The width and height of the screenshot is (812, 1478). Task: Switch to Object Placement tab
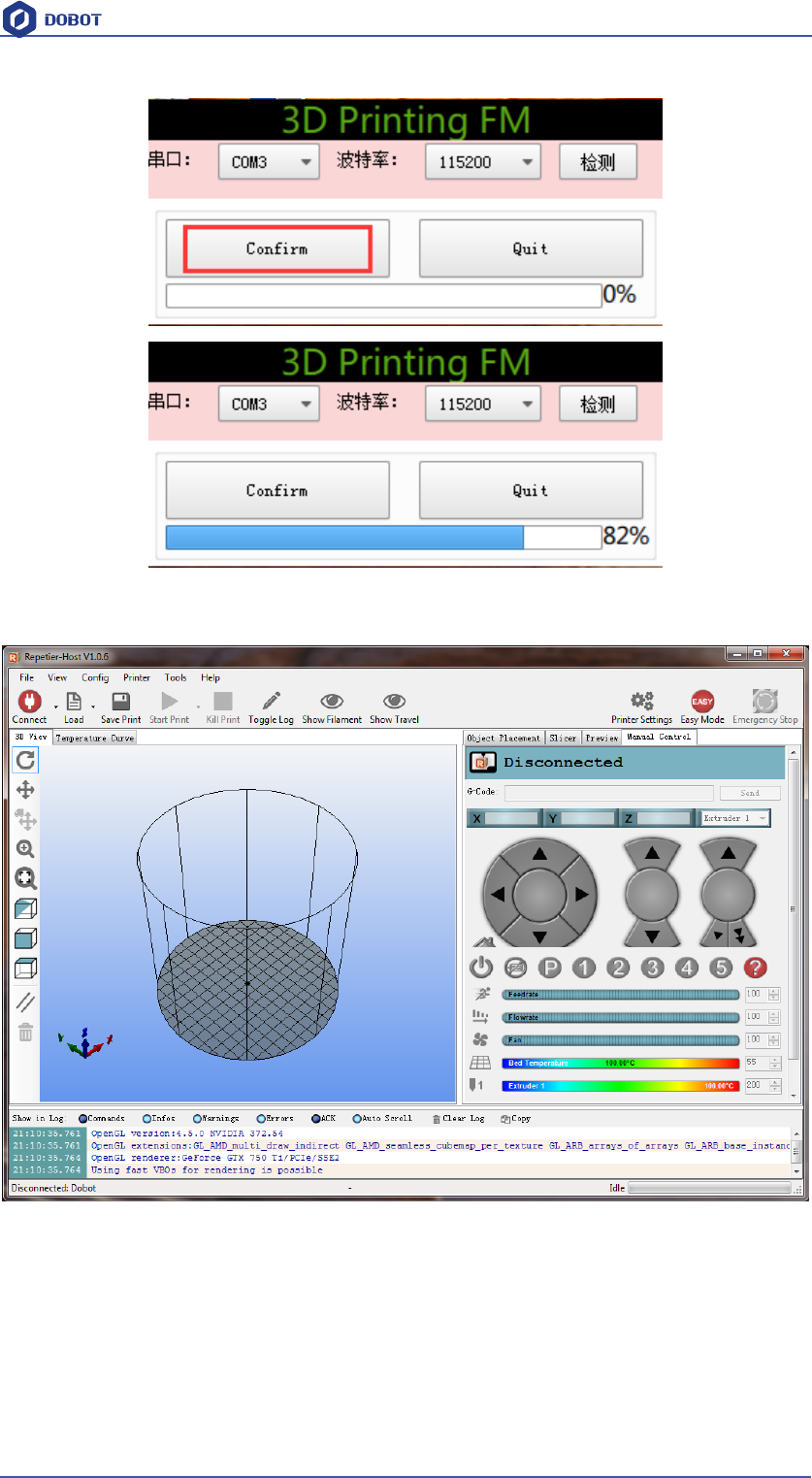[504, 738]
